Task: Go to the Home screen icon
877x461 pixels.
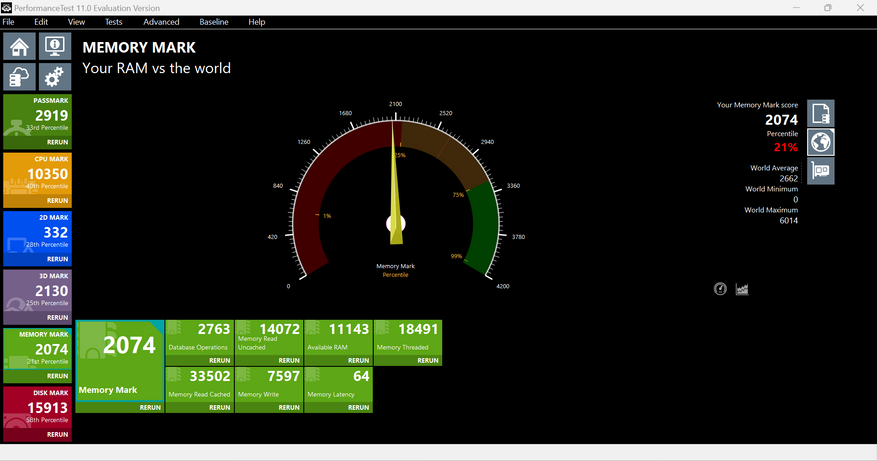Action: pyautogui.click(x=20, y=46)
